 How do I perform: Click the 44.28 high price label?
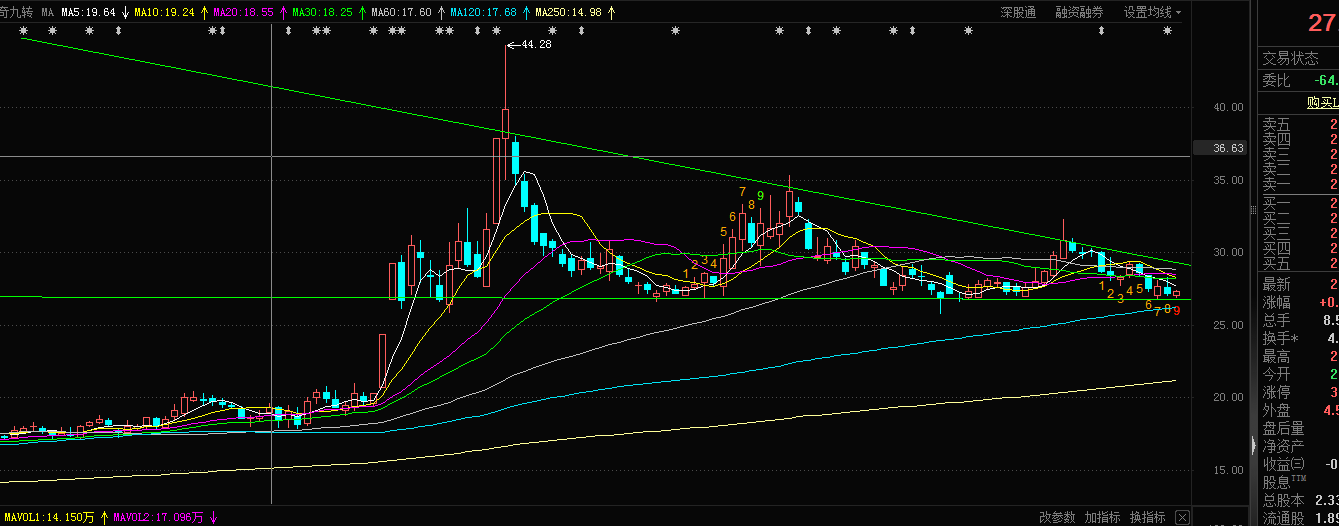tap(537, 44)
